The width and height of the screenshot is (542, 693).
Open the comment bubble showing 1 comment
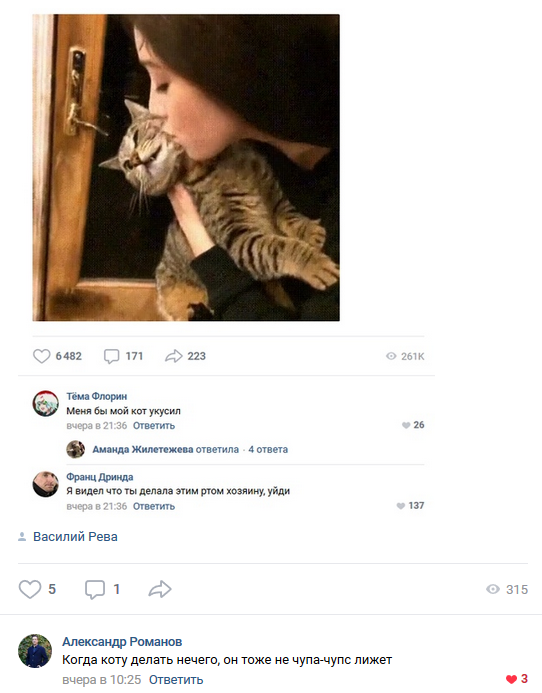[x=95, y=589]
